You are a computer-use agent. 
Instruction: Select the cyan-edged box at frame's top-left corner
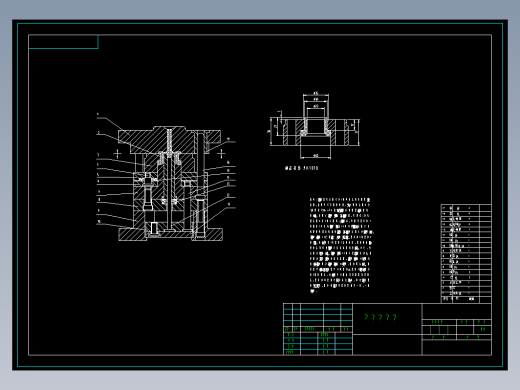tap(63, 42)
